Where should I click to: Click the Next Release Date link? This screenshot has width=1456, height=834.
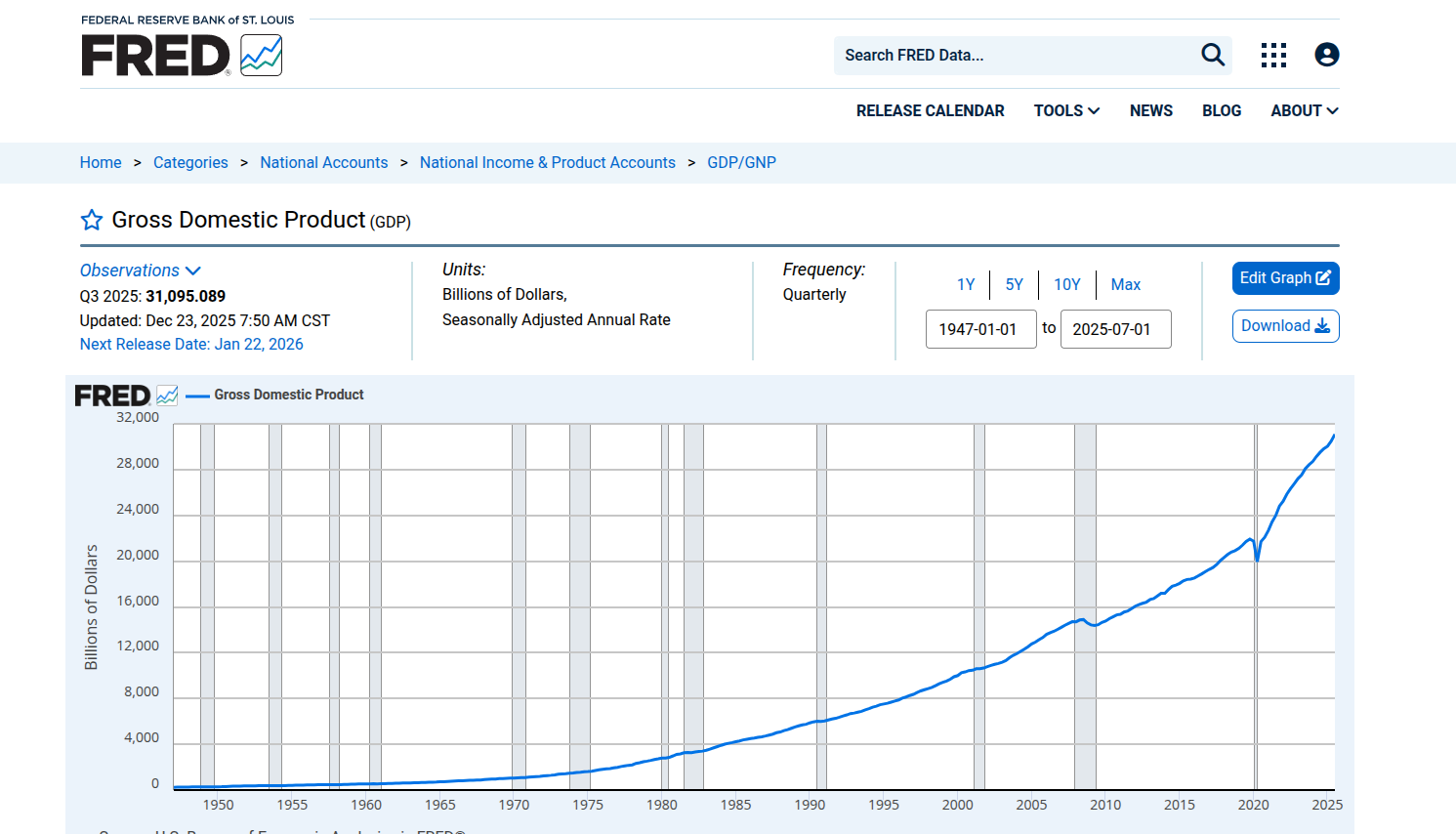point(191,345)
